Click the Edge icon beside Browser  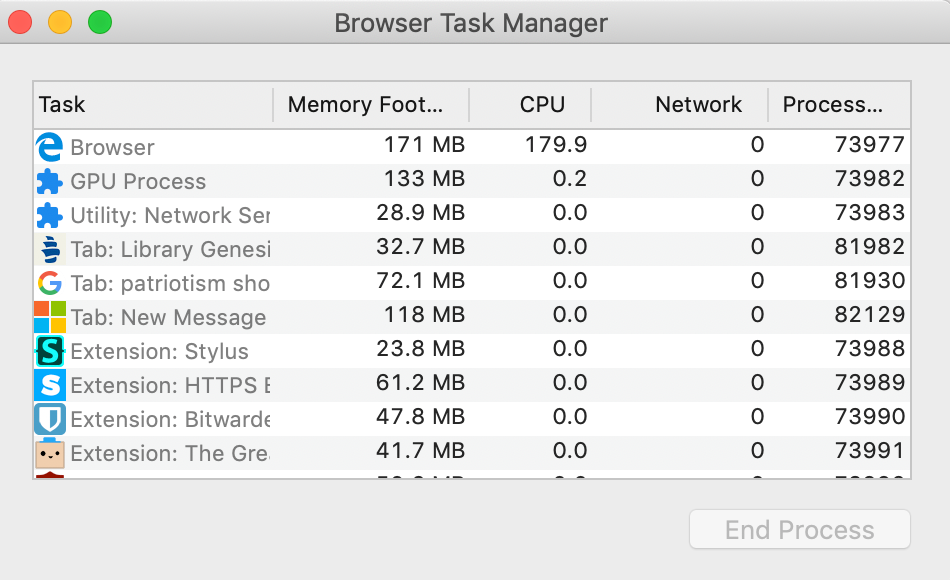[x=47, y=147]
